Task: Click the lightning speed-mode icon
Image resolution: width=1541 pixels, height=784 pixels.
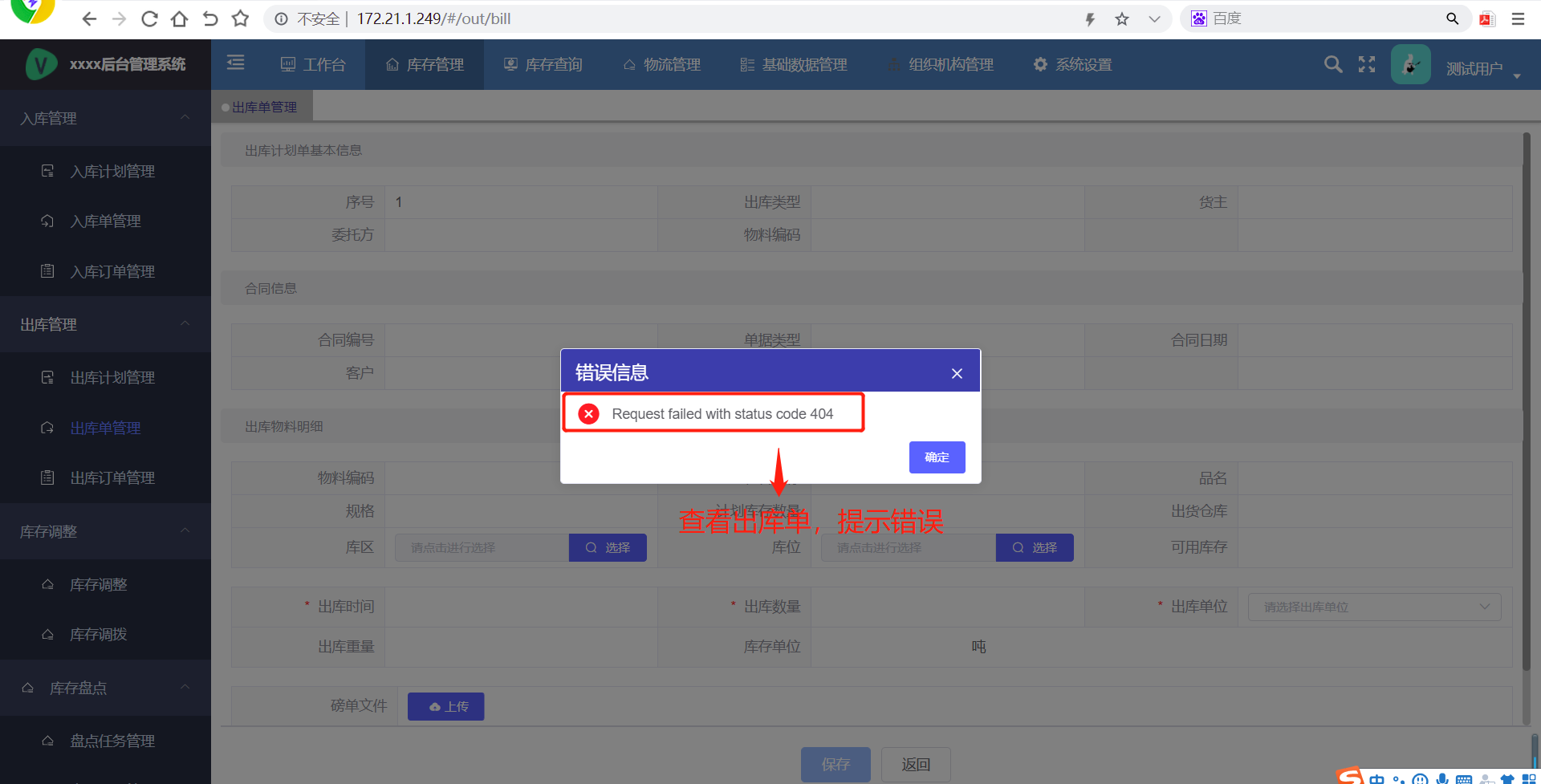Action: pyautogui.click(x=1090, y=19)
